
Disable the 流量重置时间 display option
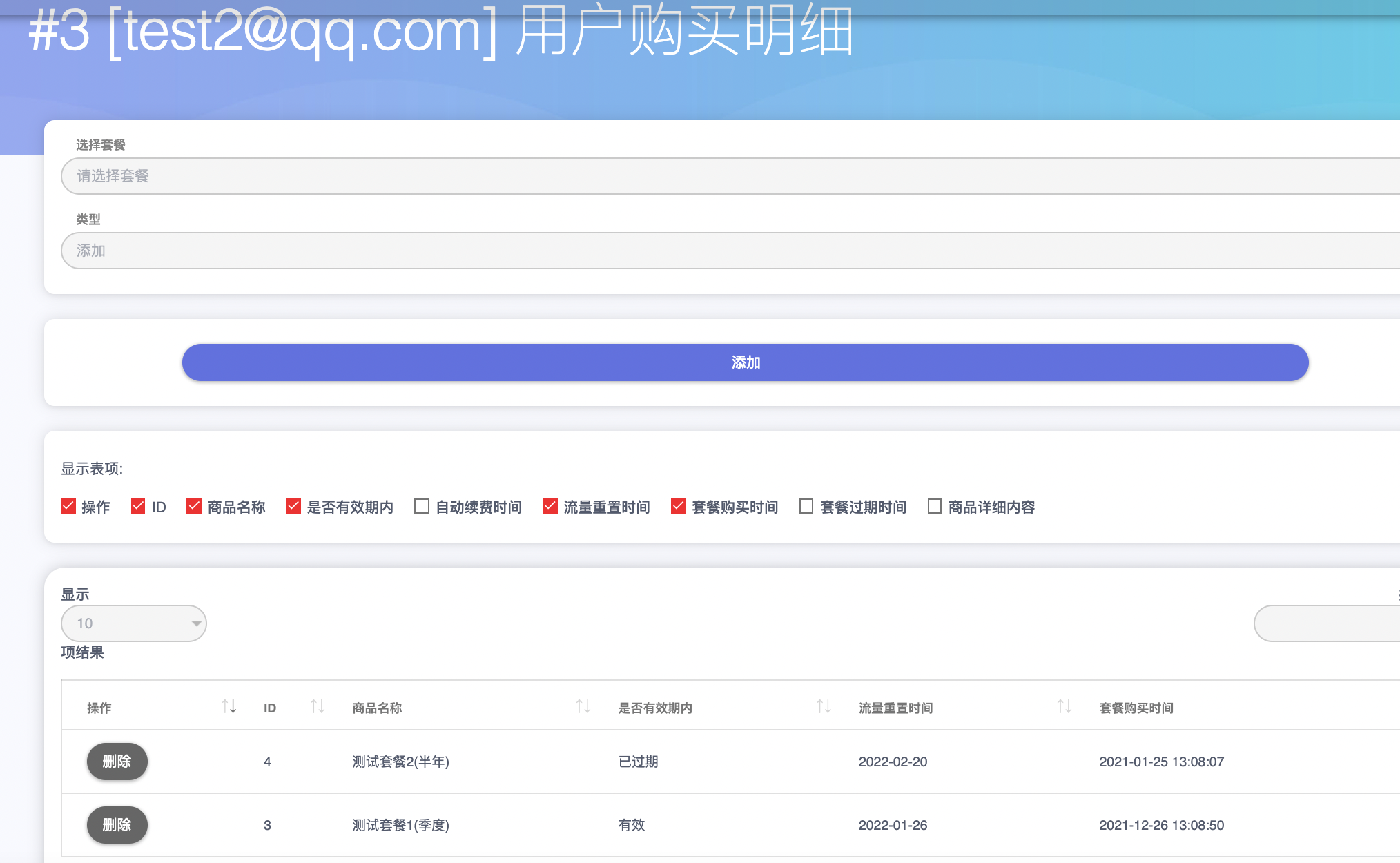(550, 506)
